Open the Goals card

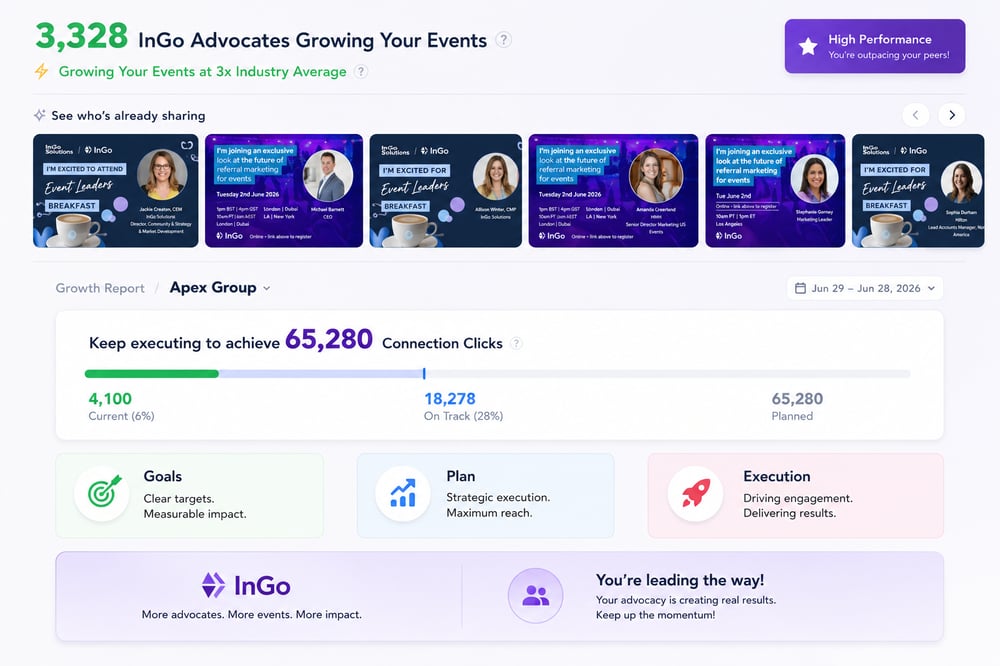point(189,496)
